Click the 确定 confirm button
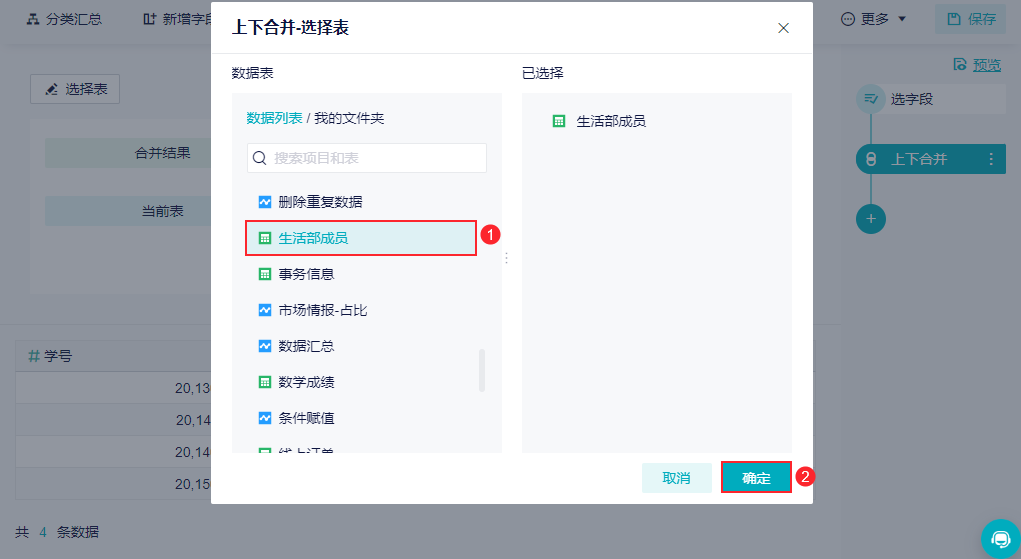 tap(756, 478)
